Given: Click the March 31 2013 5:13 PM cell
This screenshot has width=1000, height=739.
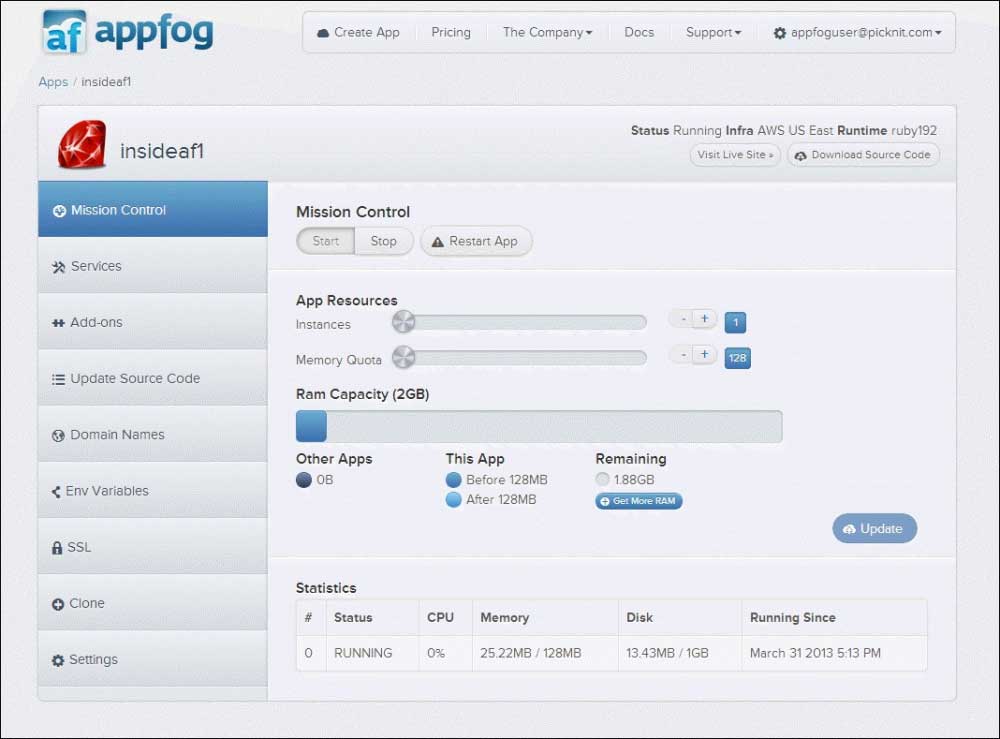Looking at the screenshot, I should 834,653.
